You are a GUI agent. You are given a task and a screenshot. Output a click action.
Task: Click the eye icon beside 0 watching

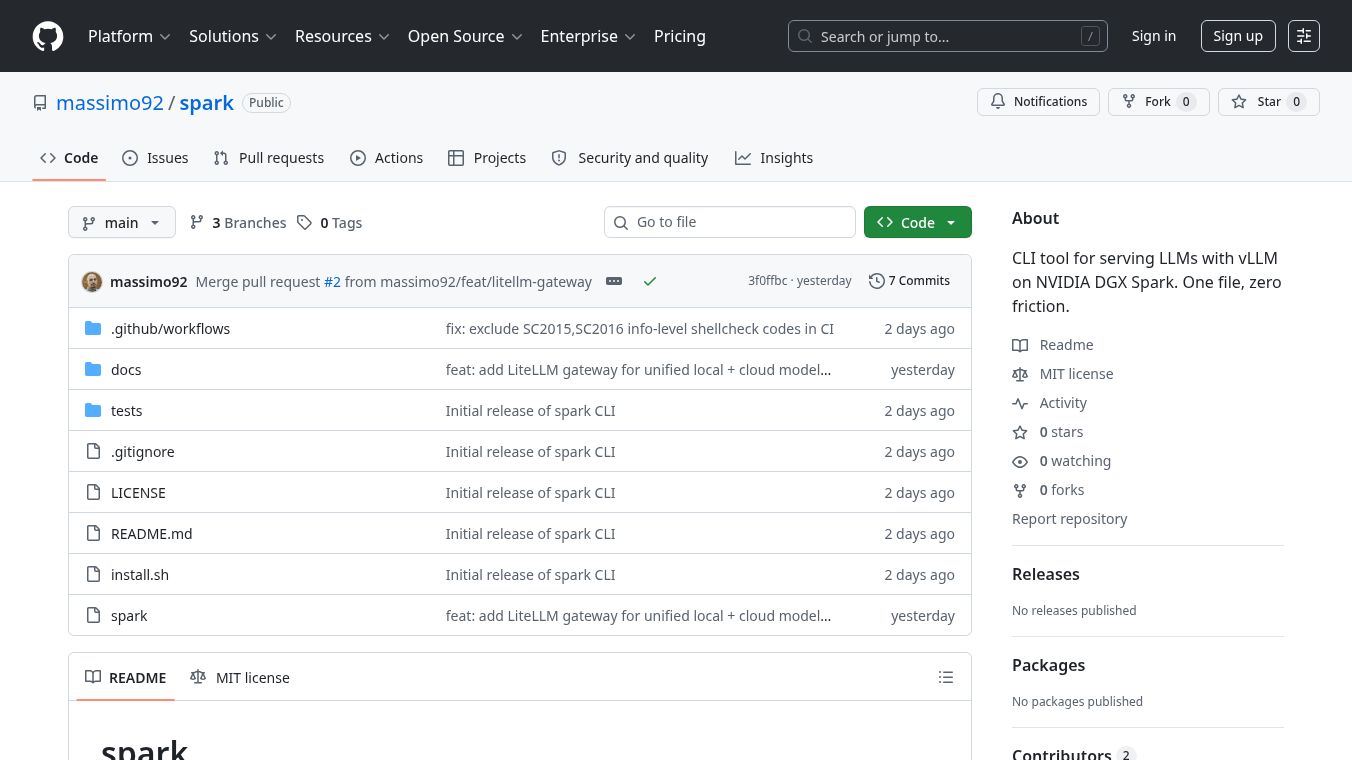click(x=1020, y=461)
